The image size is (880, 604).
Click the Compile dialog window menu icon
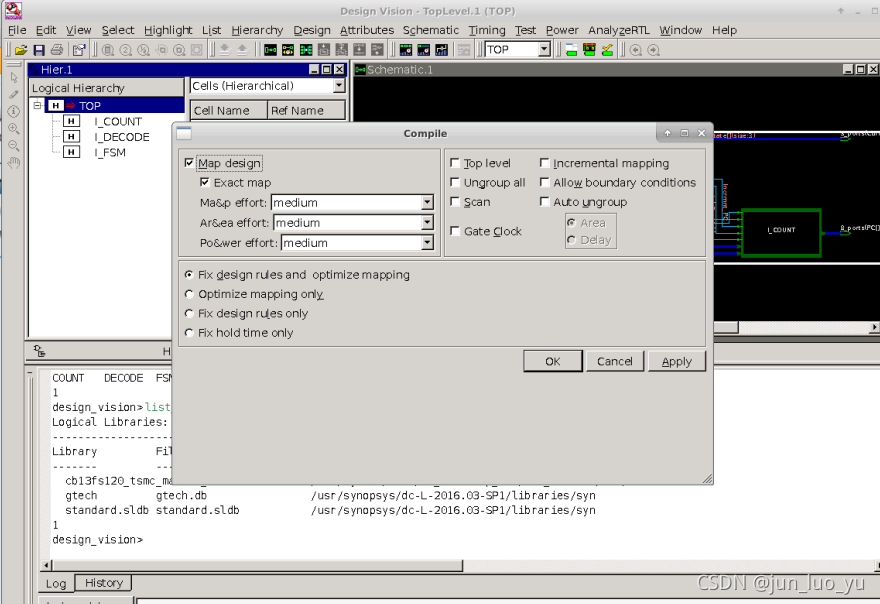(x=184, y=133)
